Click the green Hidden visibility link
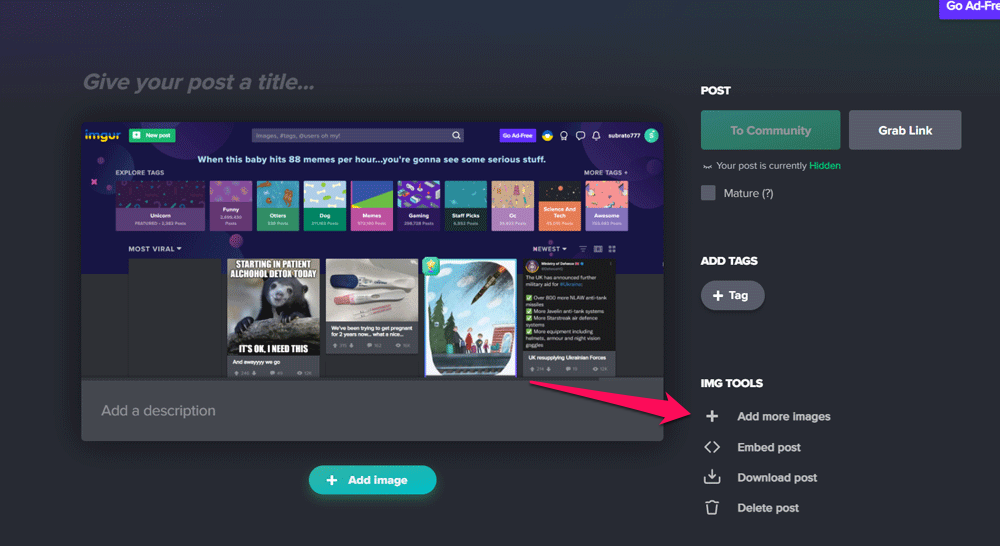 [825, 166]
